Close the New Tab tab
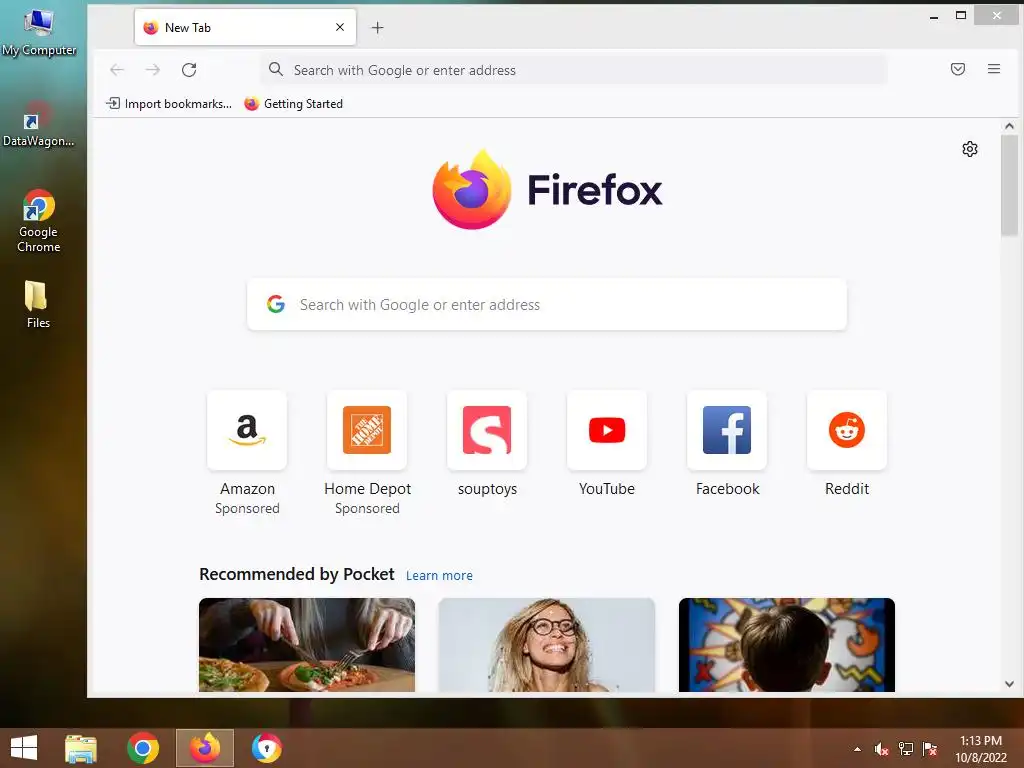Screen dimensions: 1024x768 [x=340, y=27]
